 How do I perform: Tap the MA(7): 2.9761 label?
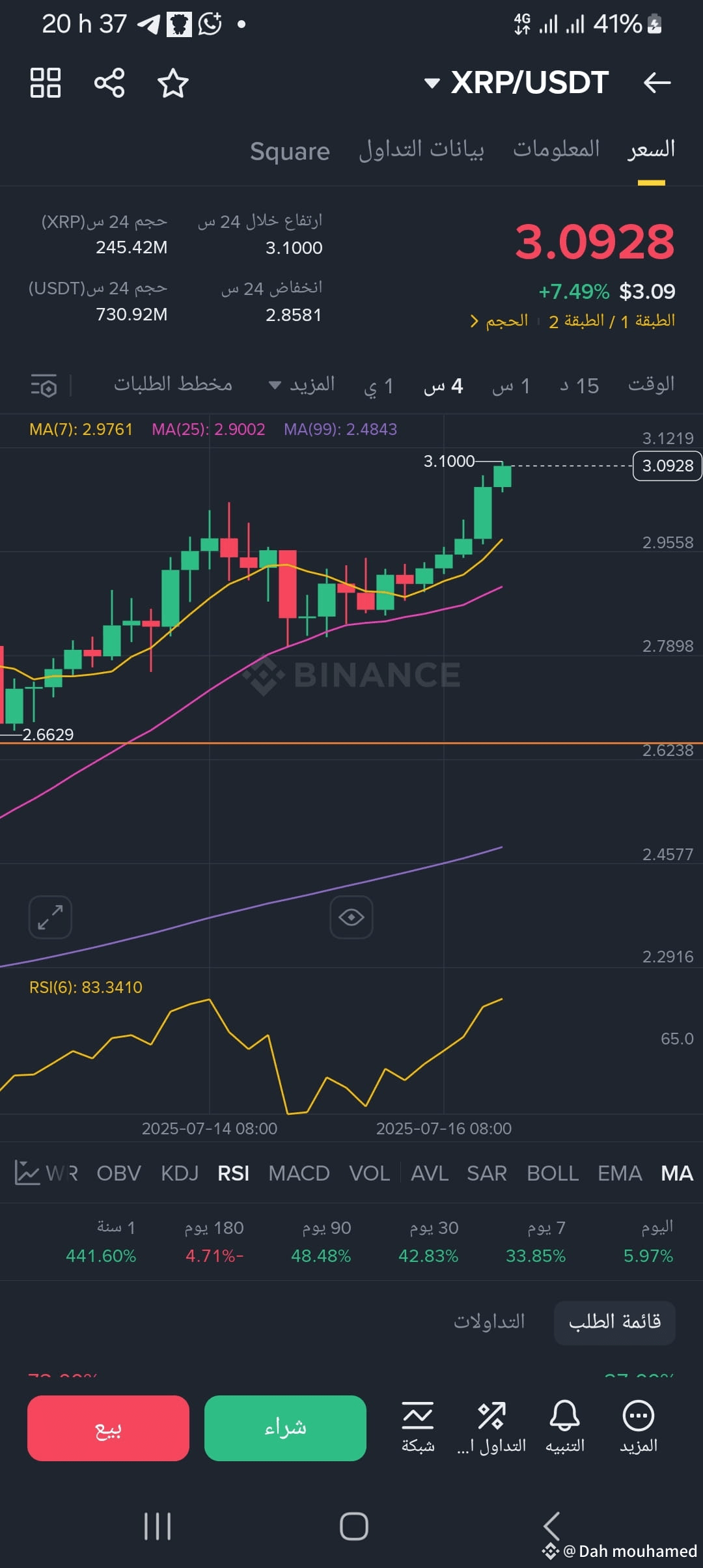tap(81, 430)
